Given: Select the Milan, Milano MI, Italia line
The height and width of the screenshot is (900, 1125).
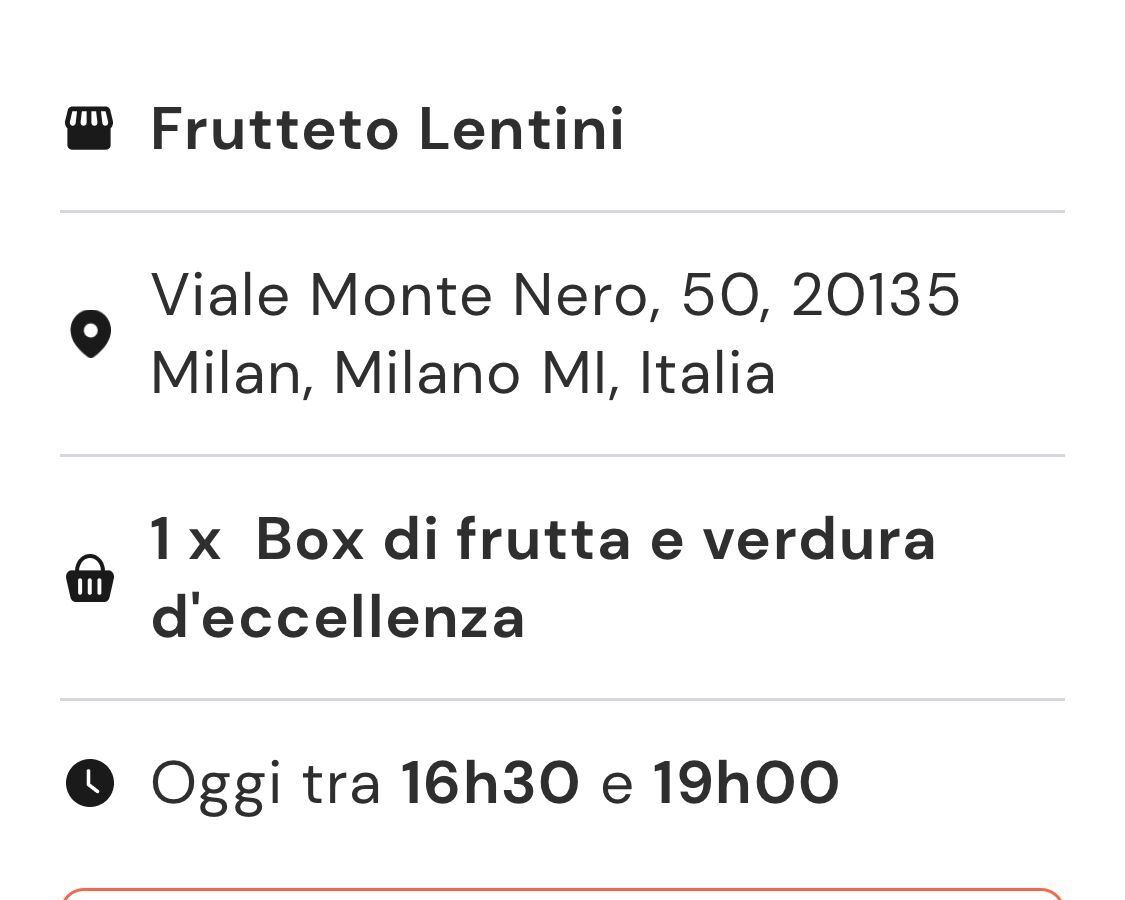Looking at the screenshot, I should point(463,373).
